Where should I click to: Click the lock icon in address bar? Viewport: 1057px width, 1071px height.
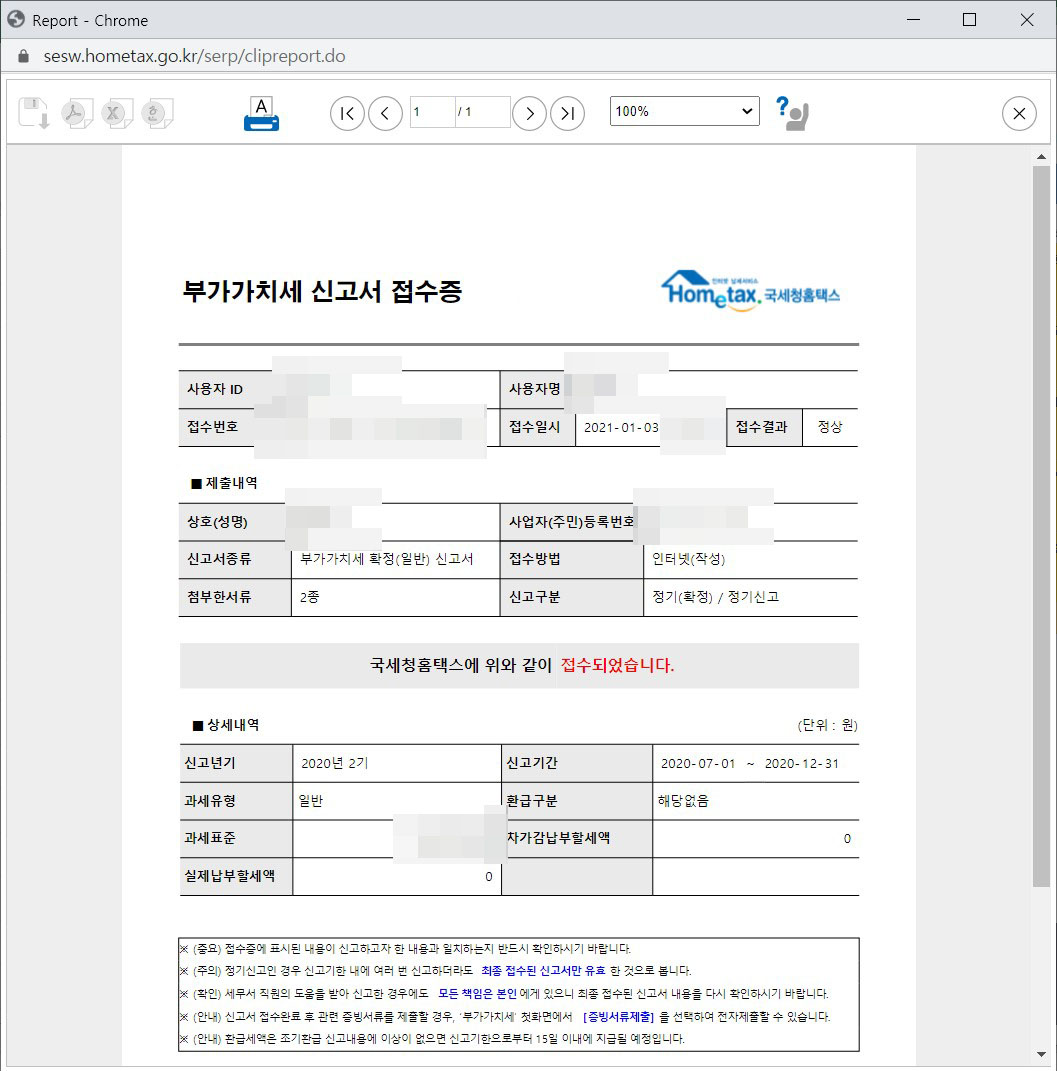pyautogui.click(x=23, y=56)
